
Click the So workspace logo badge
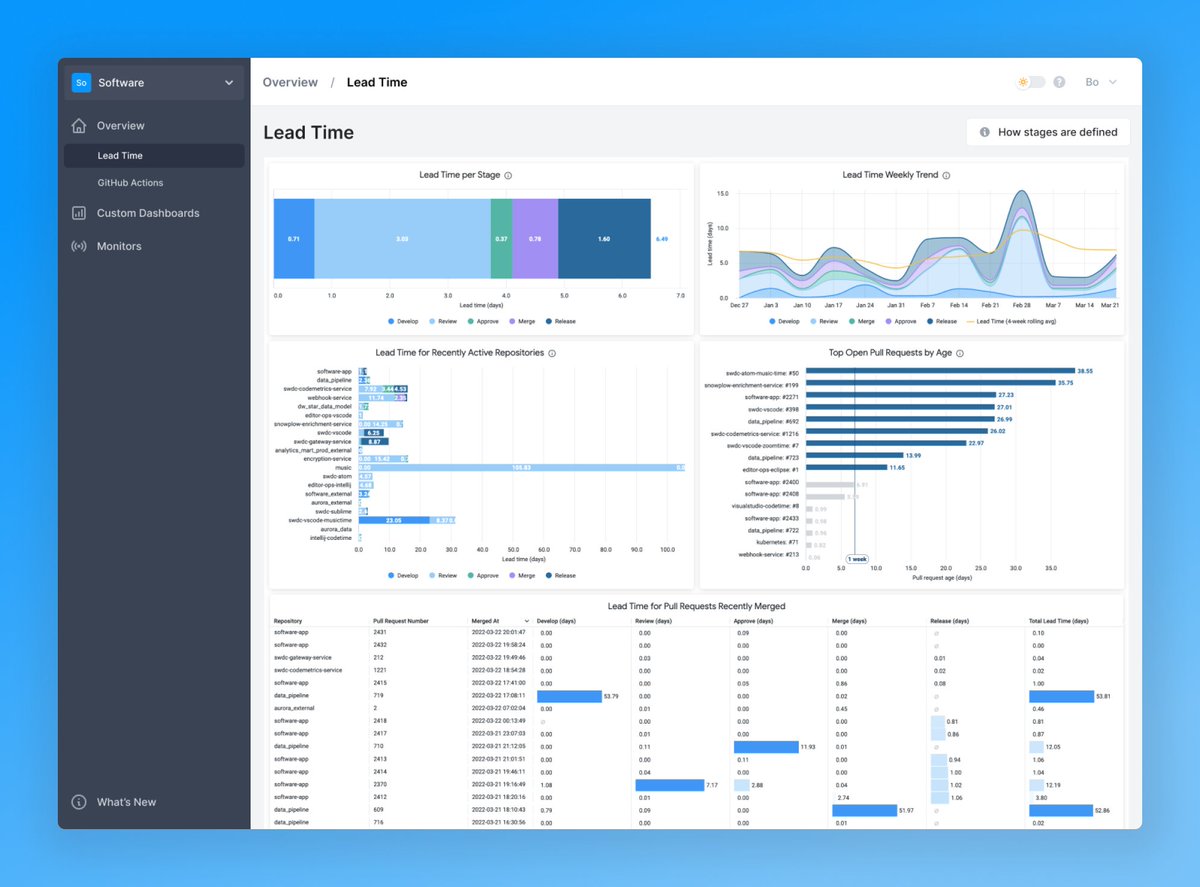(x=82, y=83)
